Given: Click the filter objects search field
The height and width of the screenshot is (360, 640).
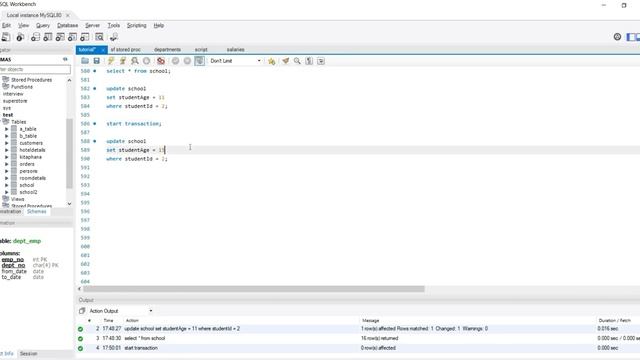Looking at the screenshot, I should click(35, 69).
